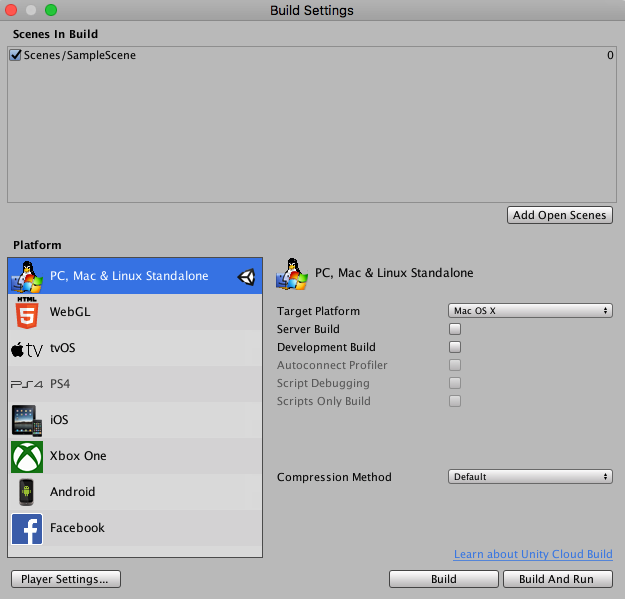The height and width of the screenshot is (599, 625).
Task: Select the iOS device icon
Action: click(x=27, y=420)
